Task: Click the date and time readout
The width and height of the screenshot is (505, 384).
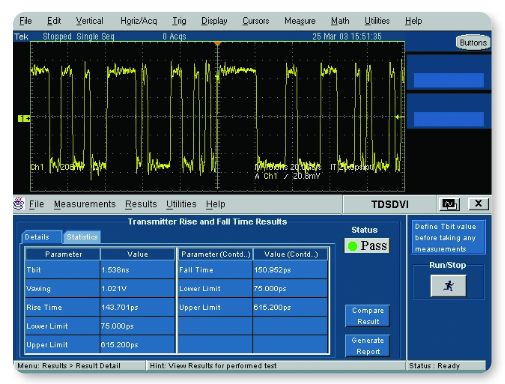Action: point(347,36)
